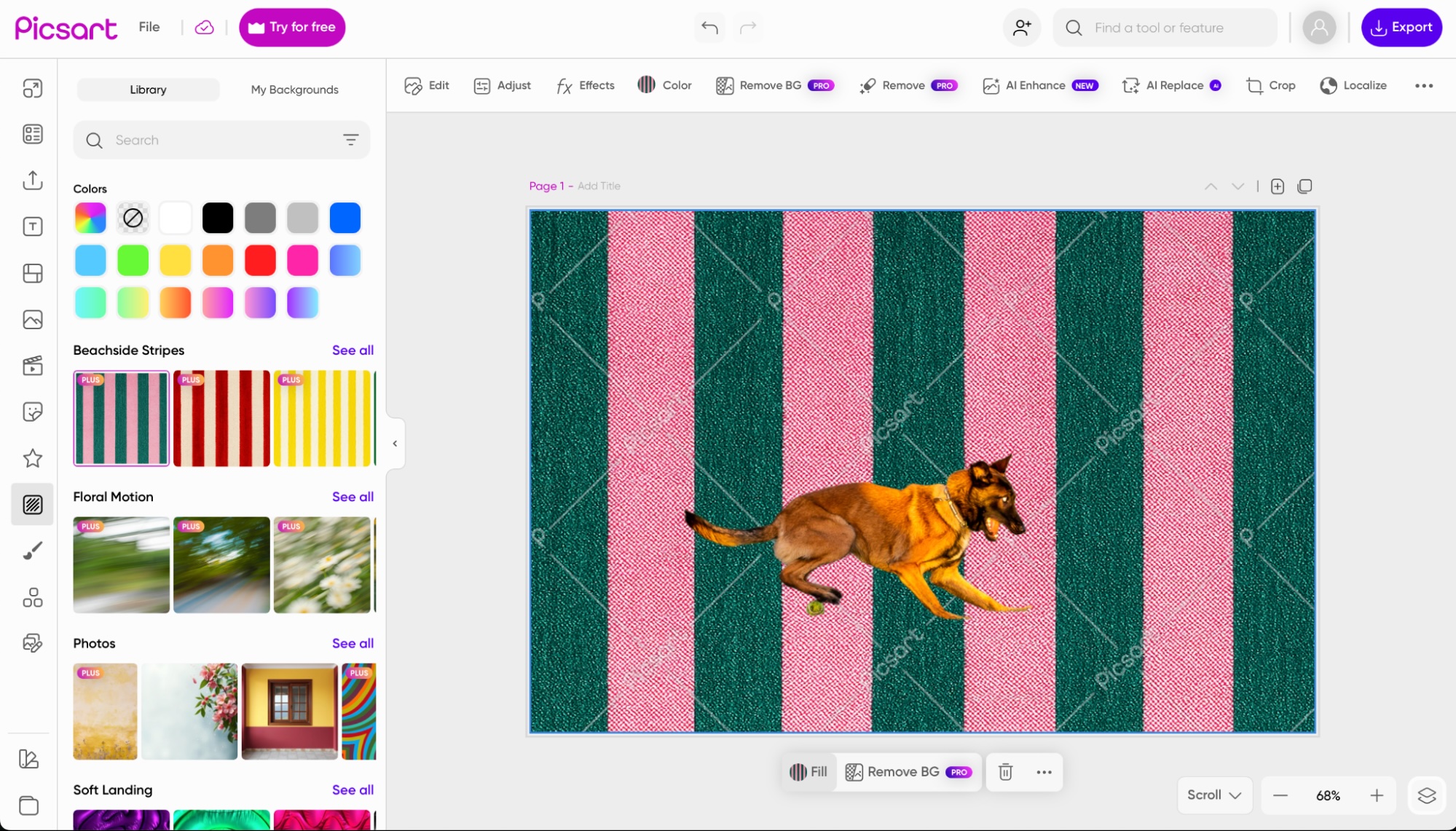
Task: Zoom out with the minus icon
Action: [1280, 795]
